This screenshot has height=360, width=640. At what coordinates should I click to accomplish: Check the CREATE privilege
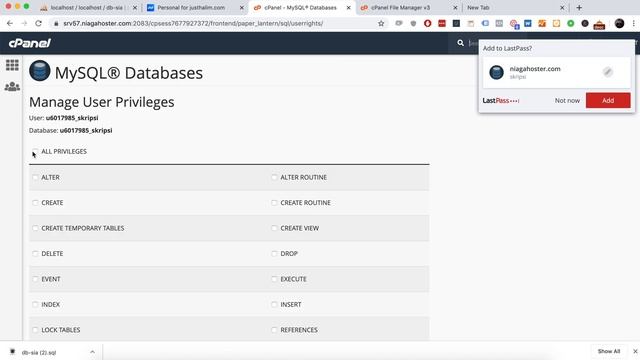pyautogui.click(x=35, y=202)
